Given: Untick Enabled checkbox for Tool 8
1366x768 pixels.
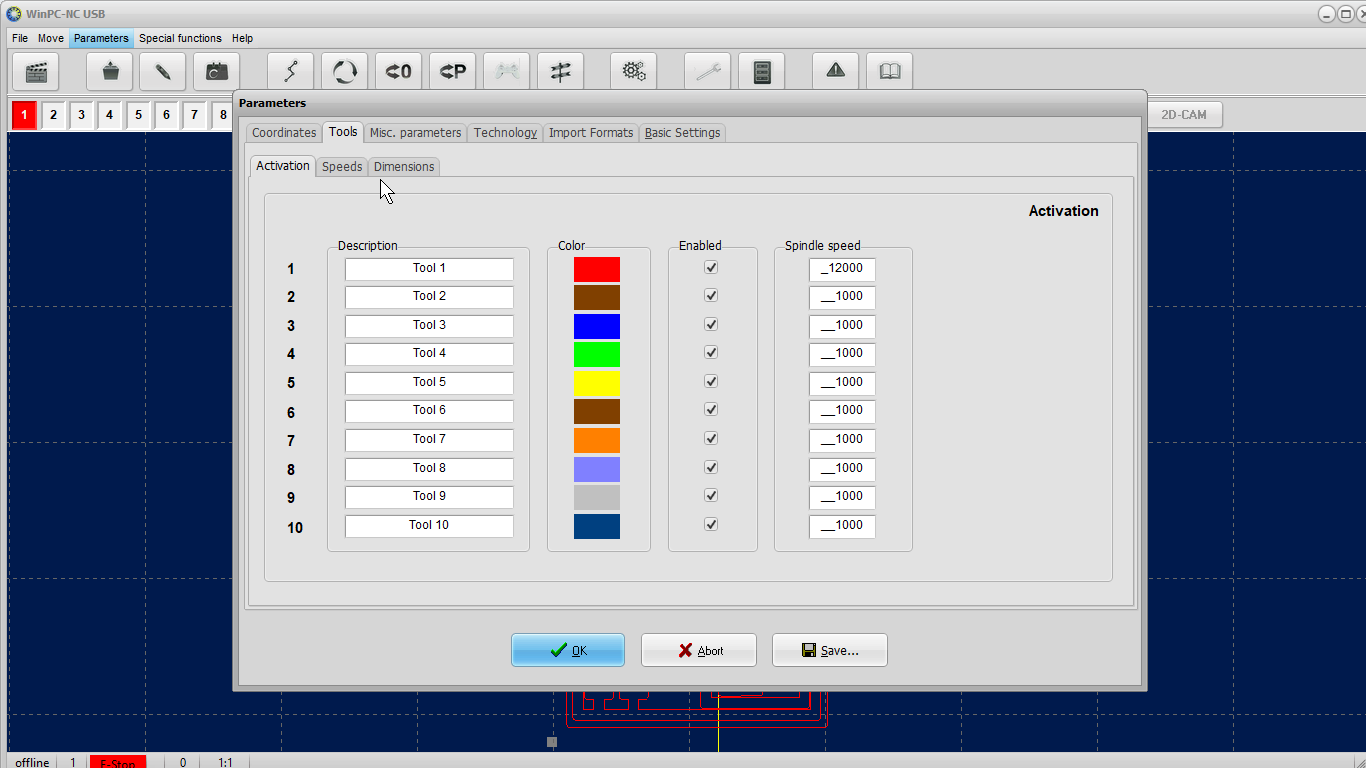Looking at the screenshot, I should click(711, 467).
